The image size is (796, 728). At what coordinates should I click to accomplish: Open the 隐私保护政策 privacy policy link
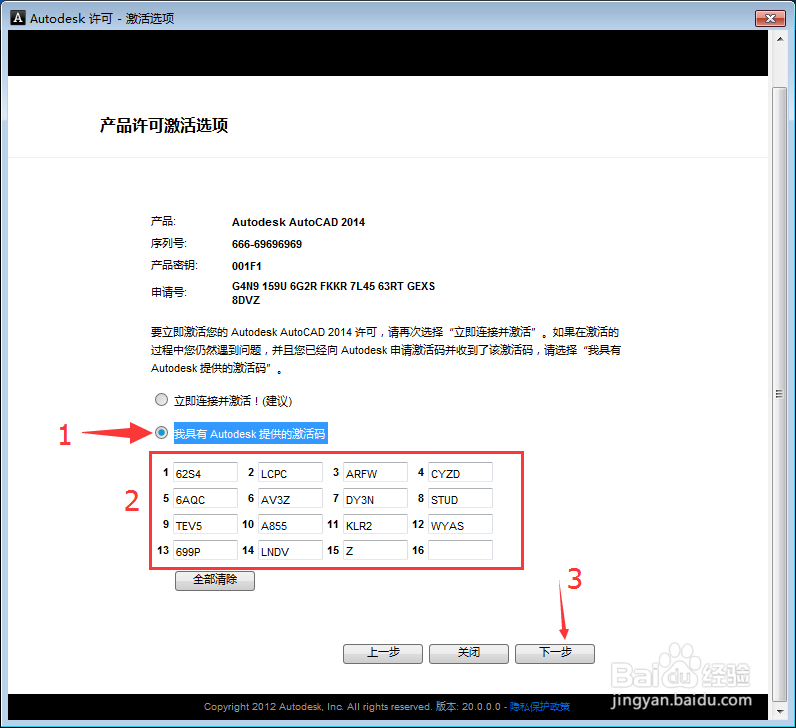[x=540, y=707]
